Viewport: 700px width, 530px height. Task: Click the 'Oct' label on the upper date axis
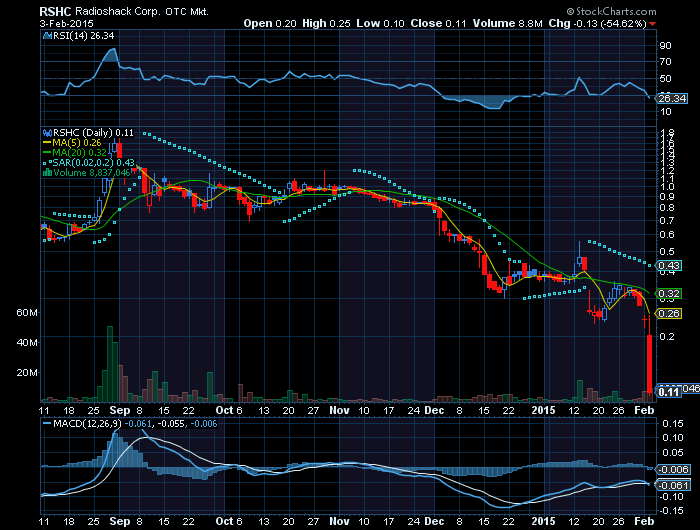point(224,410)
